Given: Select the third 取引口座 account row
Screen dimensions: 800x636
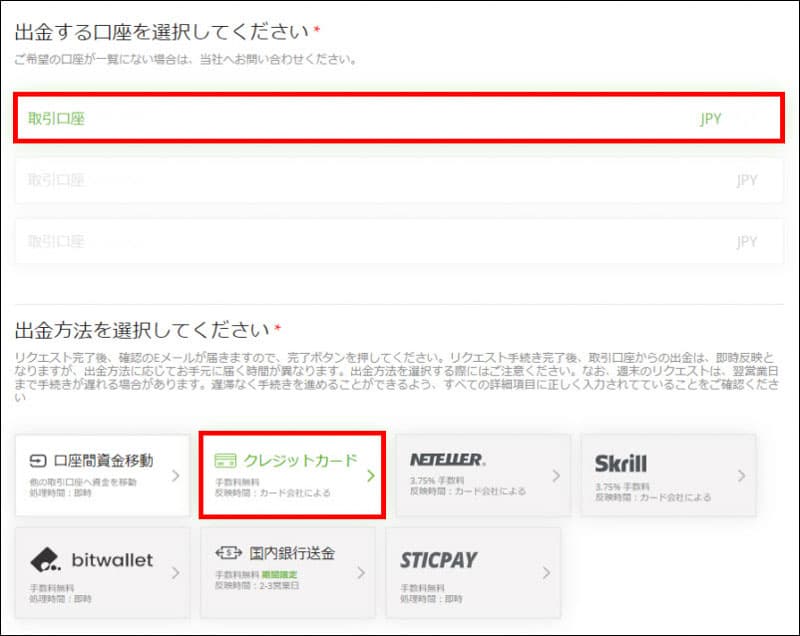Looking at the screenshot, I should click(x=399, y=242).
